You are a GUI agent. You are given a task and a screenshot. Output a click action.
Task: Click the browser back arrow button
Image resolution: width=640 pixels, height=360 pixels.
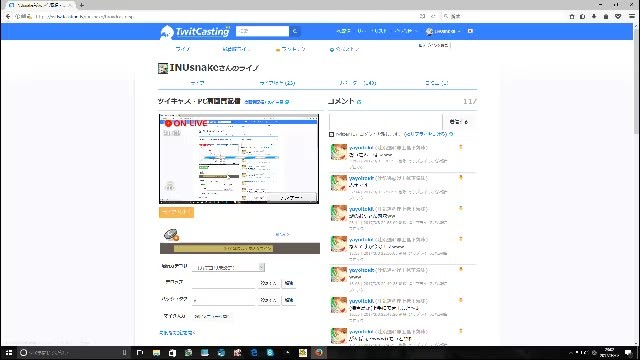(8, 16)
